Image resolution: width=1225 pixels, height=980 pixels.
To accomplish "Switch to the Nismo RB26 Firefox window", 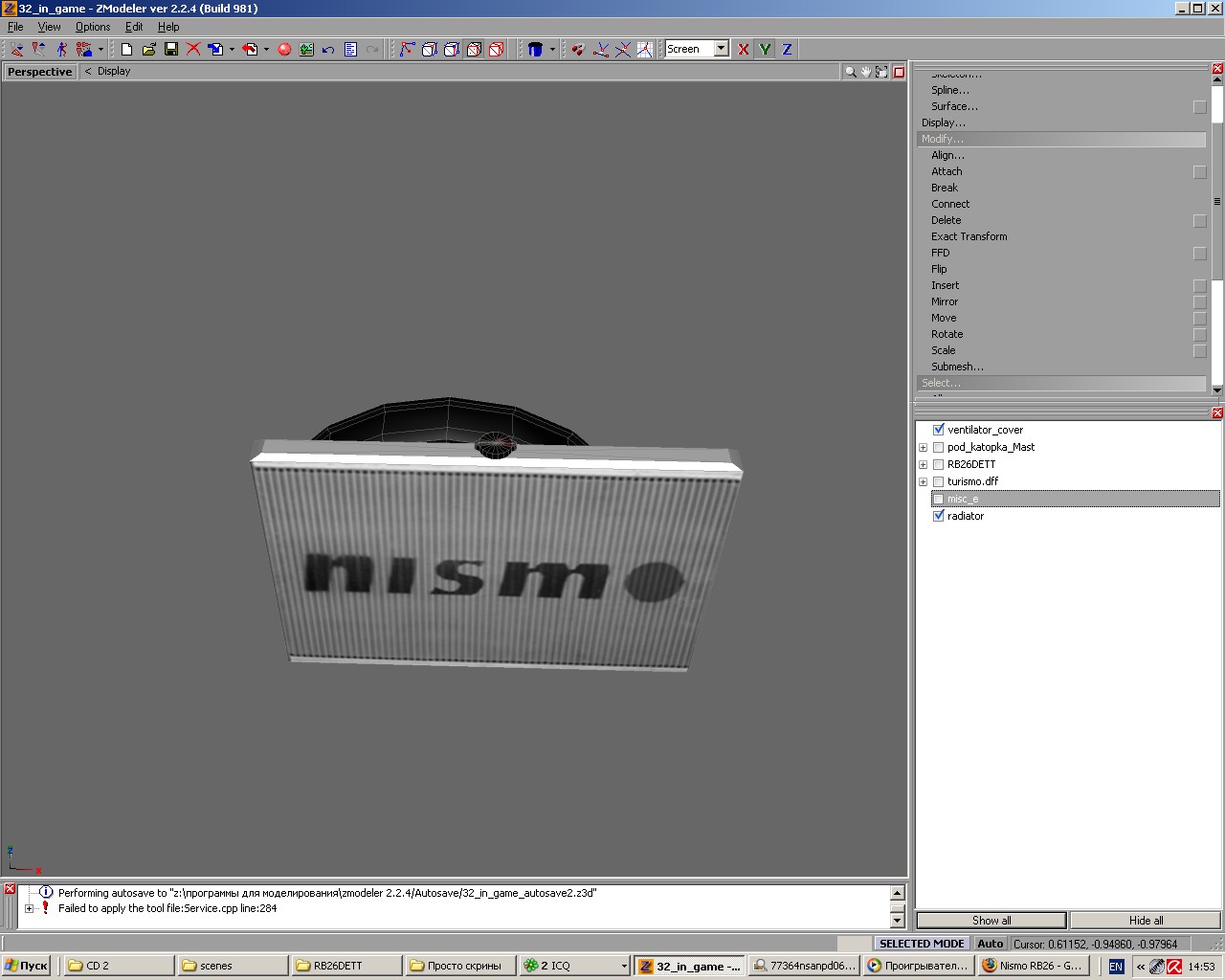I will (x=1036, y=966).
